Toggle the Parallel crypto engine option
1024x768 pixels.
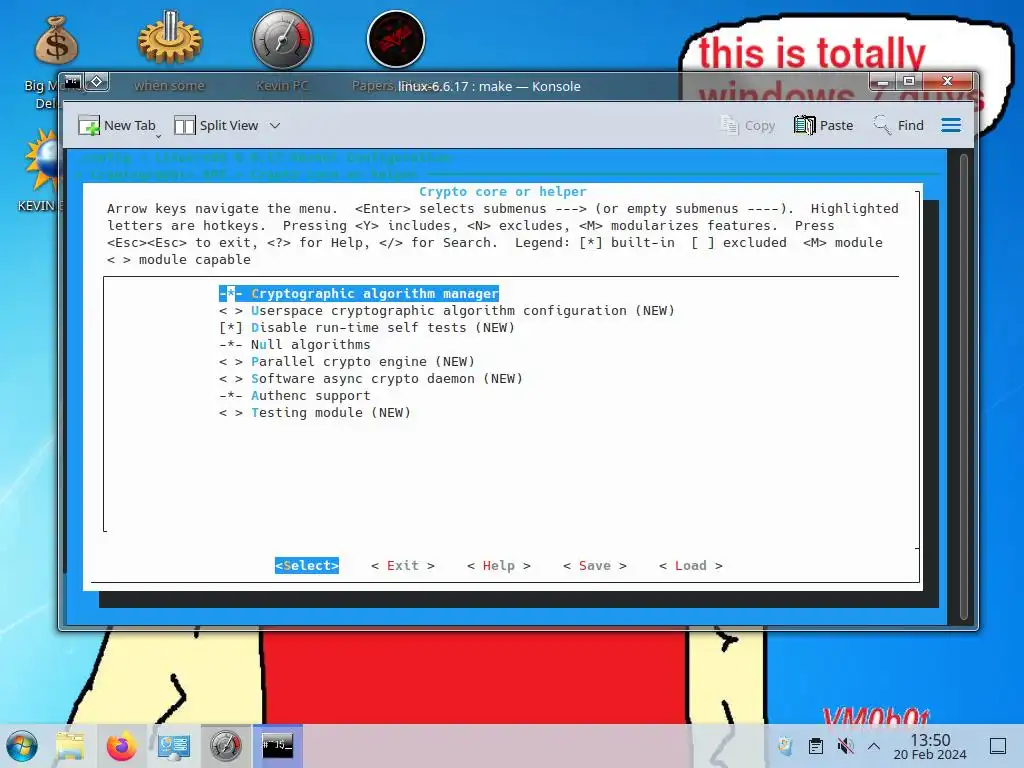pos(347,362)
